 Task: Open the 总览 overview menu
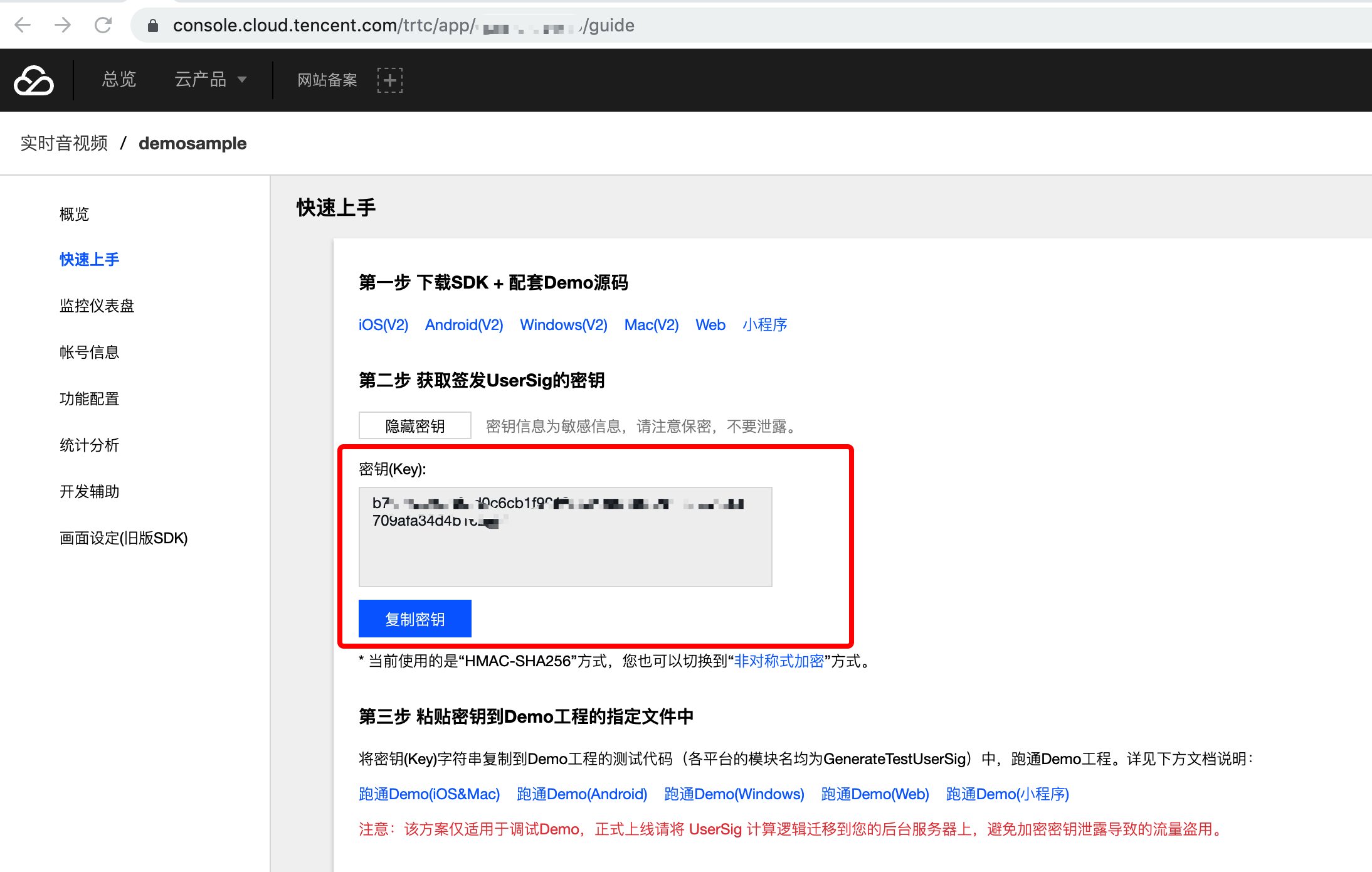119,80
